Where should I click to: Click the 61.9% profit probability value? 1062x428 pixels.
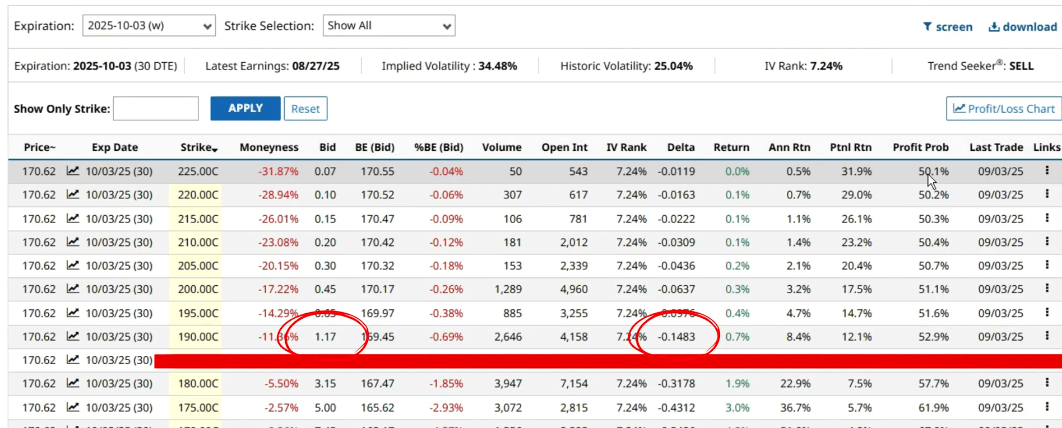(x=933, y=407)
